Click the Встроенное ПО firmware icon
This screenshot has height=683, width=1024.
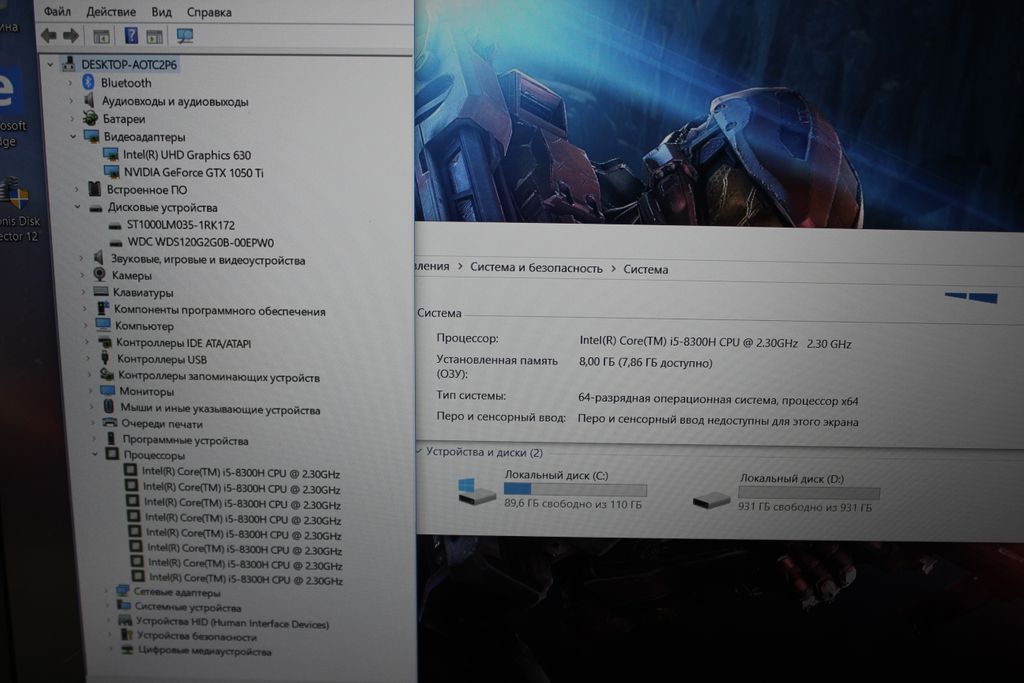point(95,189)
